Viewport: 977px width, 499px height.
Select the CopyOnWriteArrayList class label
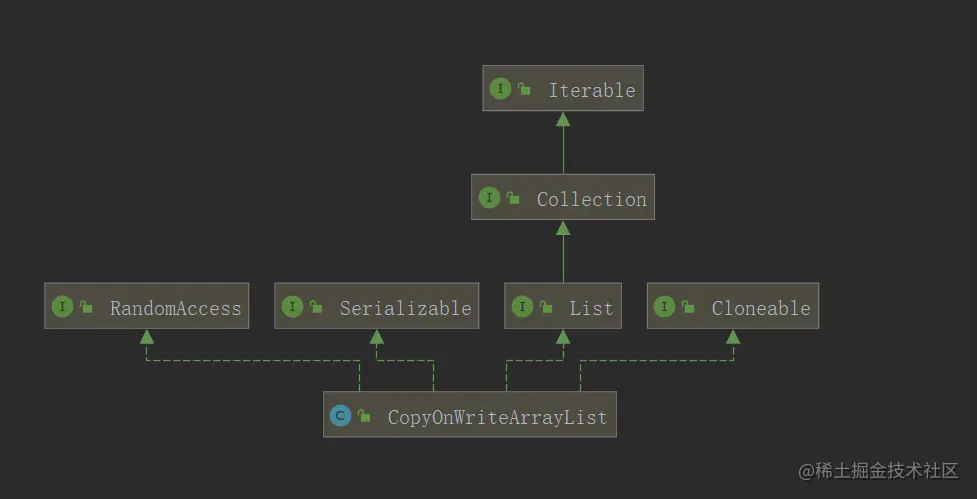point(497,417)
